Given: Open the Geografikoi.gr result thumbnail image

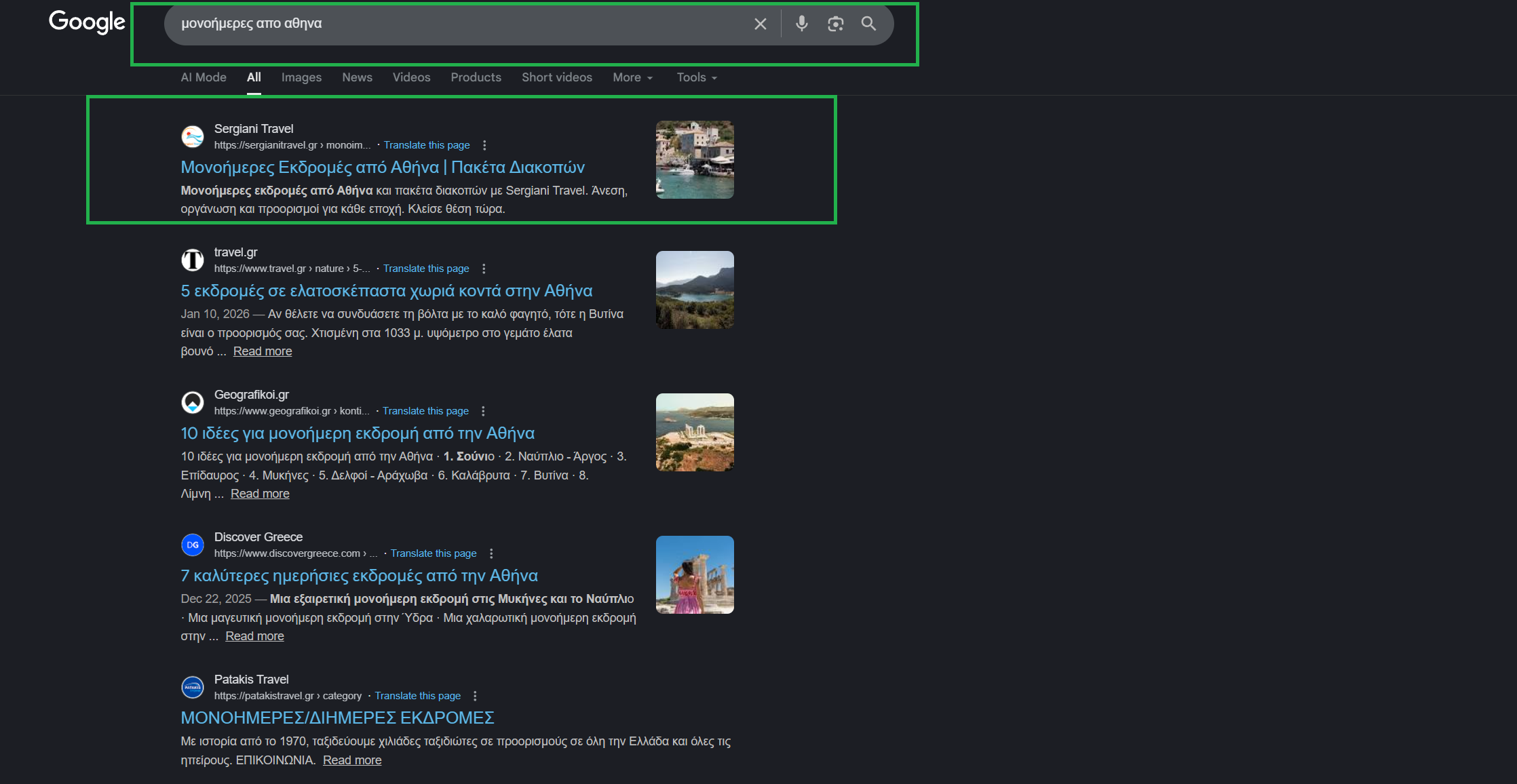Looking at the screenshot, I should pos(695,432).
